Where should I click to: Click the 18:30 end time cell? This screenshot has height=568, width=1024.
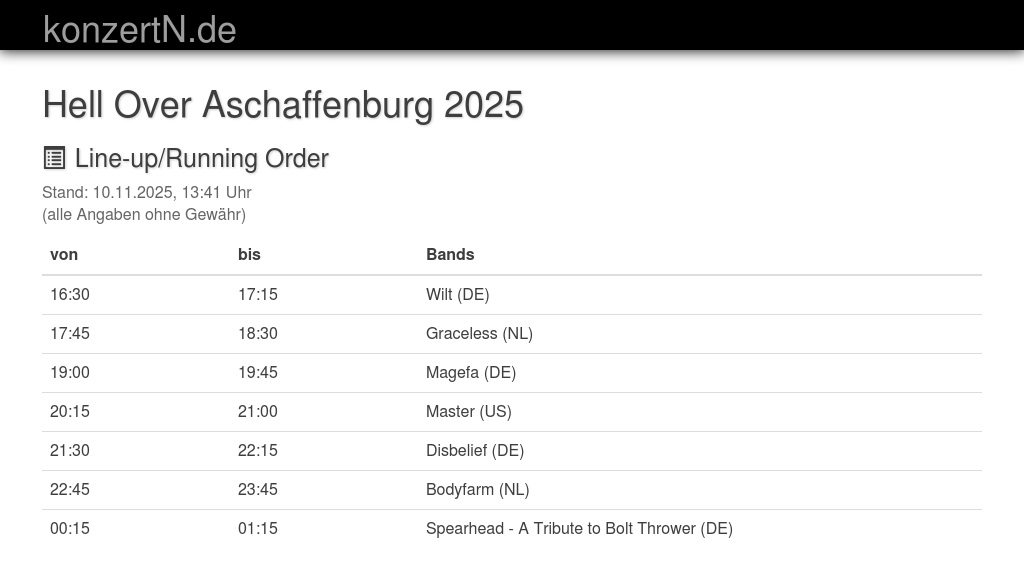258,333
